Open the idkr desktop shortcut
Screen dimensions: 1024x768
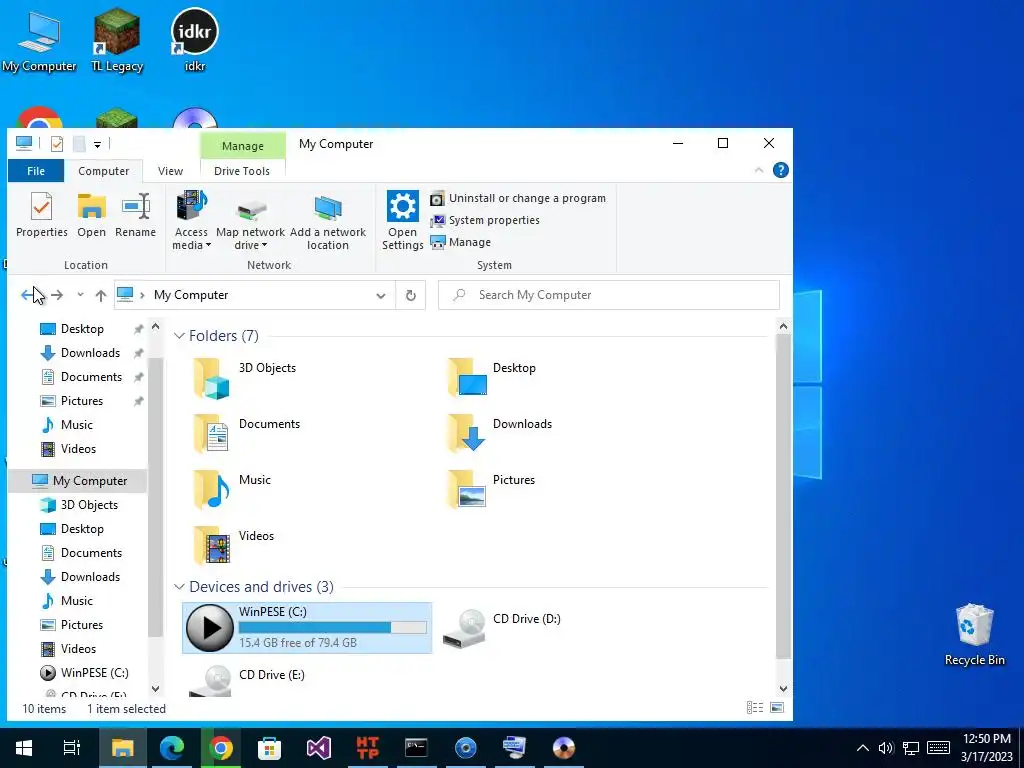click(195, 39)
